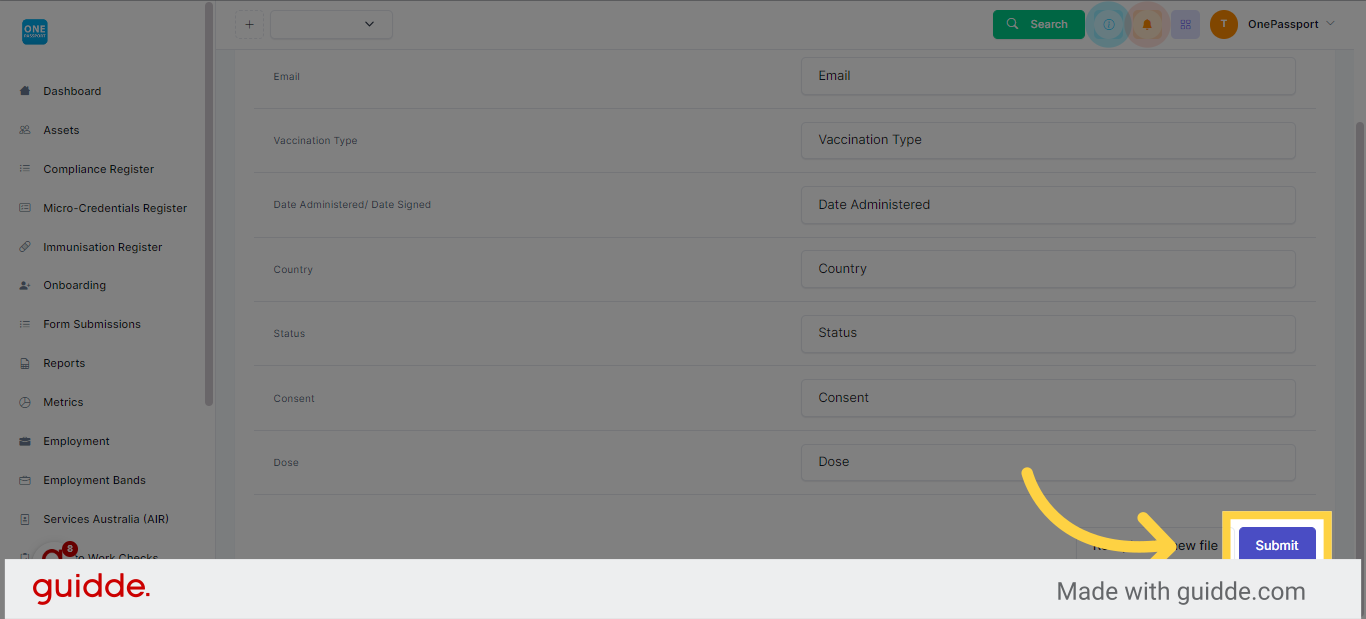Viewport: 1366px width, 619px height.
Task: Open Employment Bands
Action: (x=94, y=480)
